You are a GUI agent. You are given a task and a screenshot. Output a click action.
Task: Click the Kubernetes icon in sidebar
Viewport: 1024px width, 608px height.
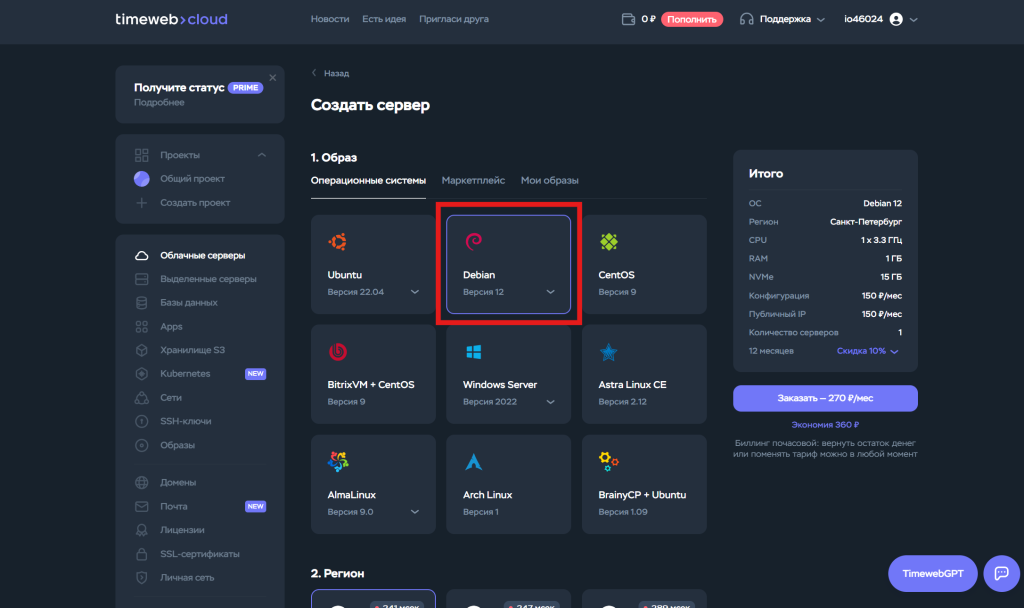(142, 374)
